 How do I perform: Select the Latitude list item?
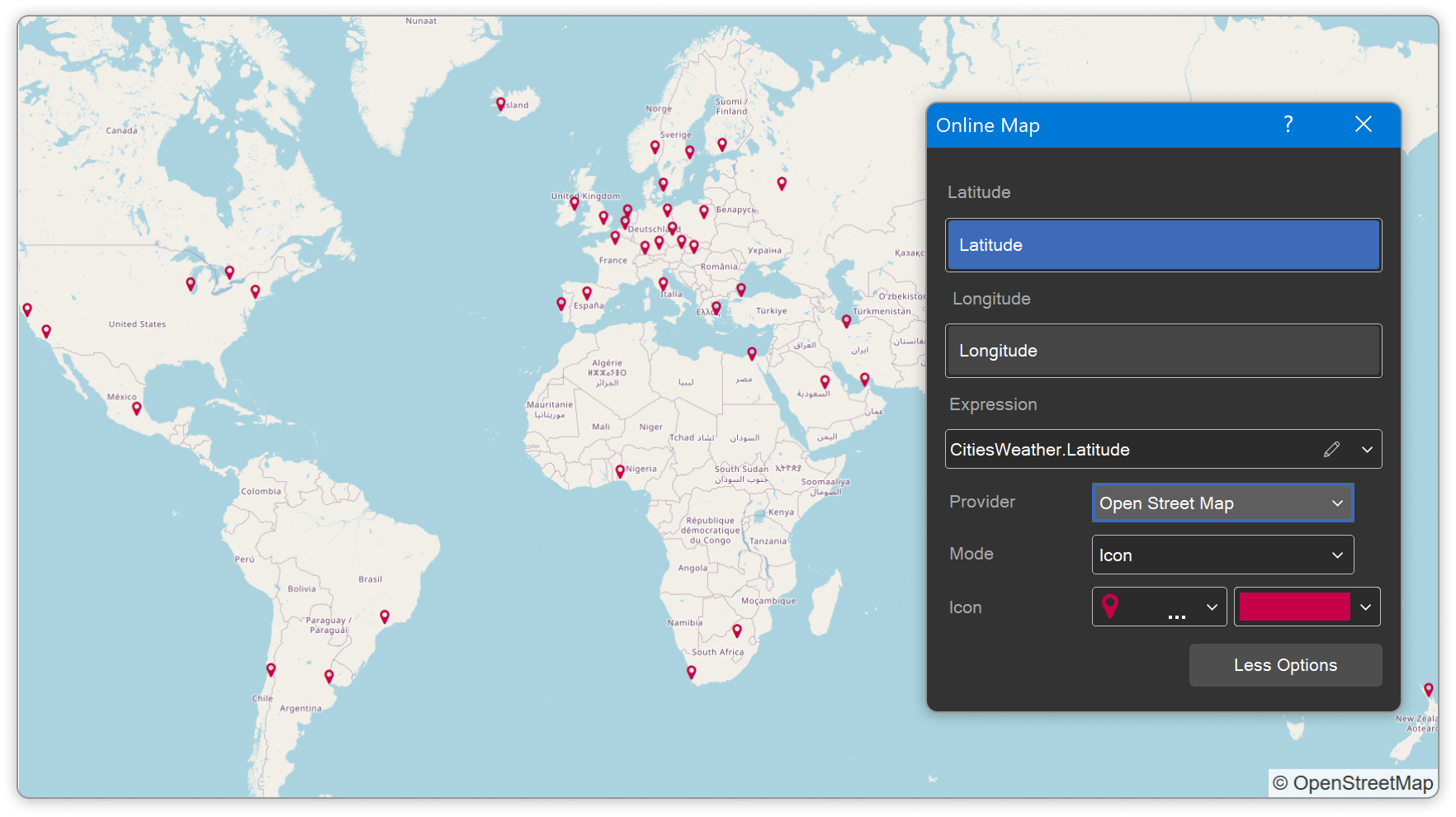(1163, 245)
